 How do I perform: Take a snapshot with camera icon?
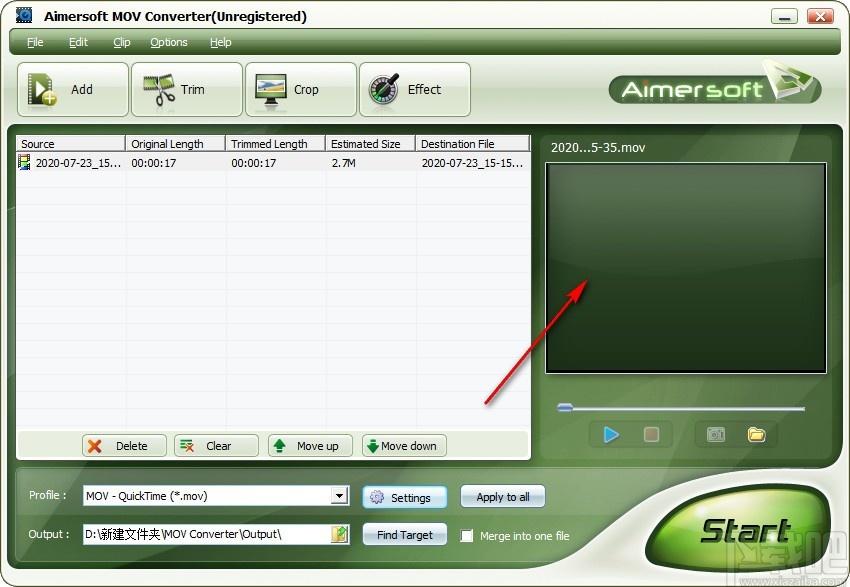click(716, 435)
